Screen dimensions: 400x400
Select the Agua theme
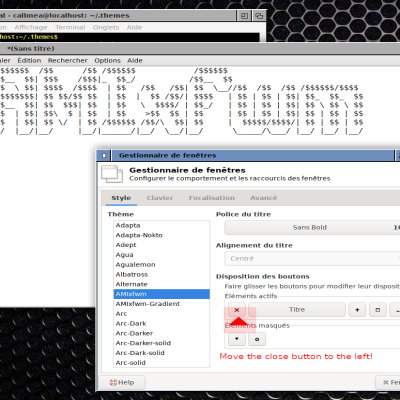click(x=161, y=255)
